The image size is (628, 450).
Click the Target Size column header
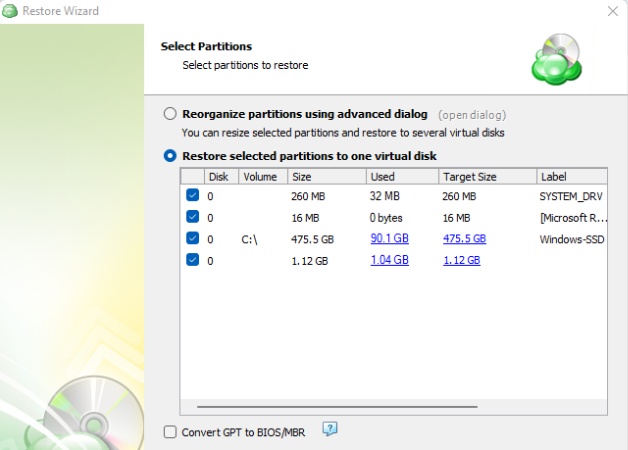click(x=485, y=176)
